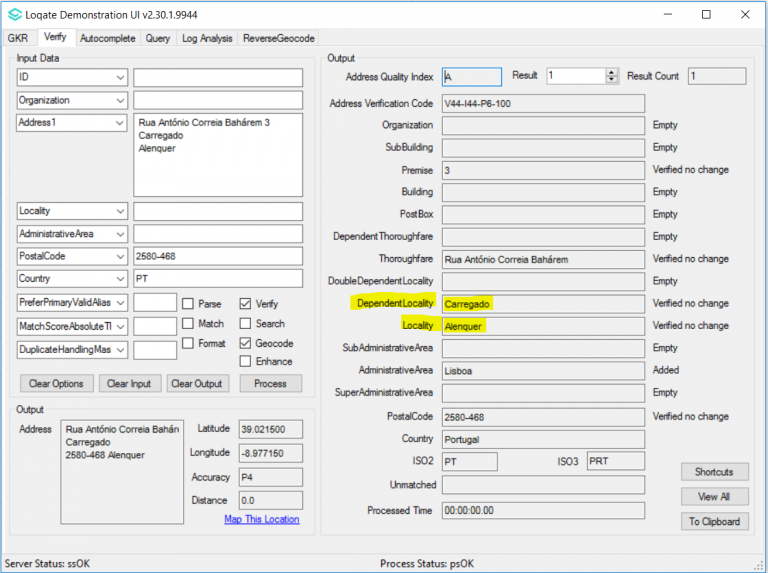Click the Loqate logo icon in title bar
768x573 pixels.
tap(14, 14)
